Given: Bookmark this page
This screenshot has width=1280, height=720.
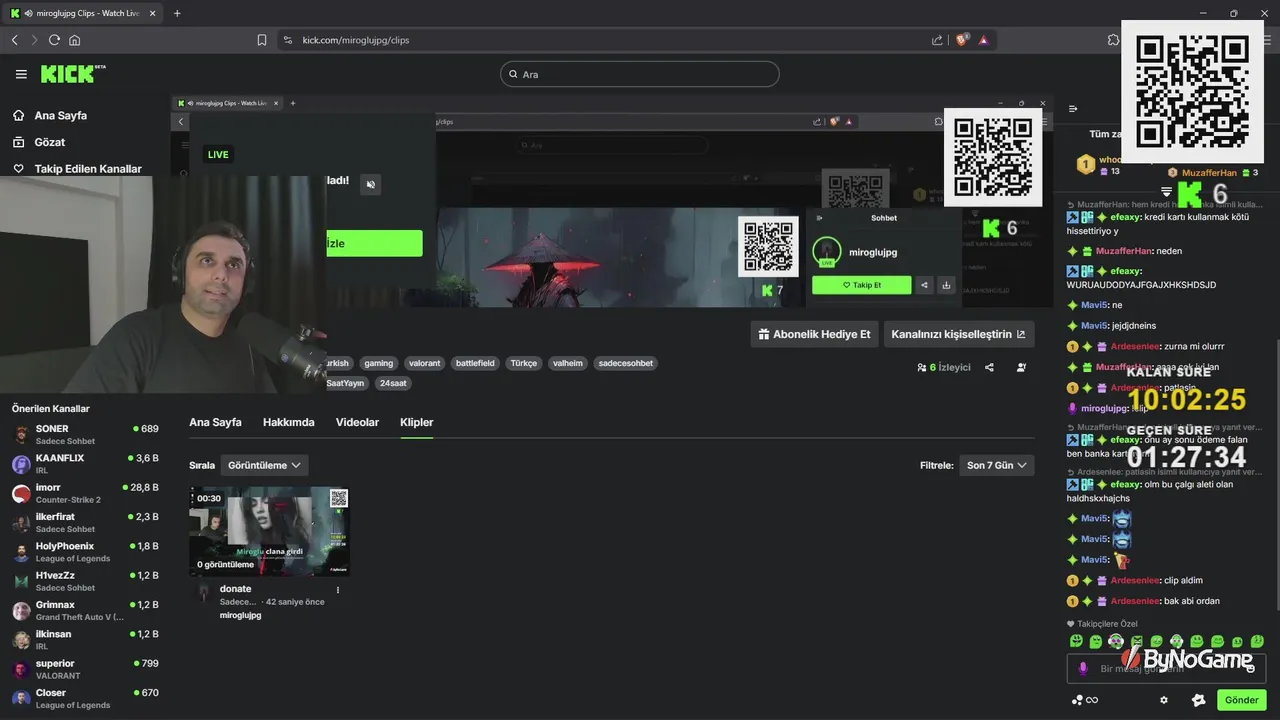Looking at the screenshot, I should (x=262, y=40).
